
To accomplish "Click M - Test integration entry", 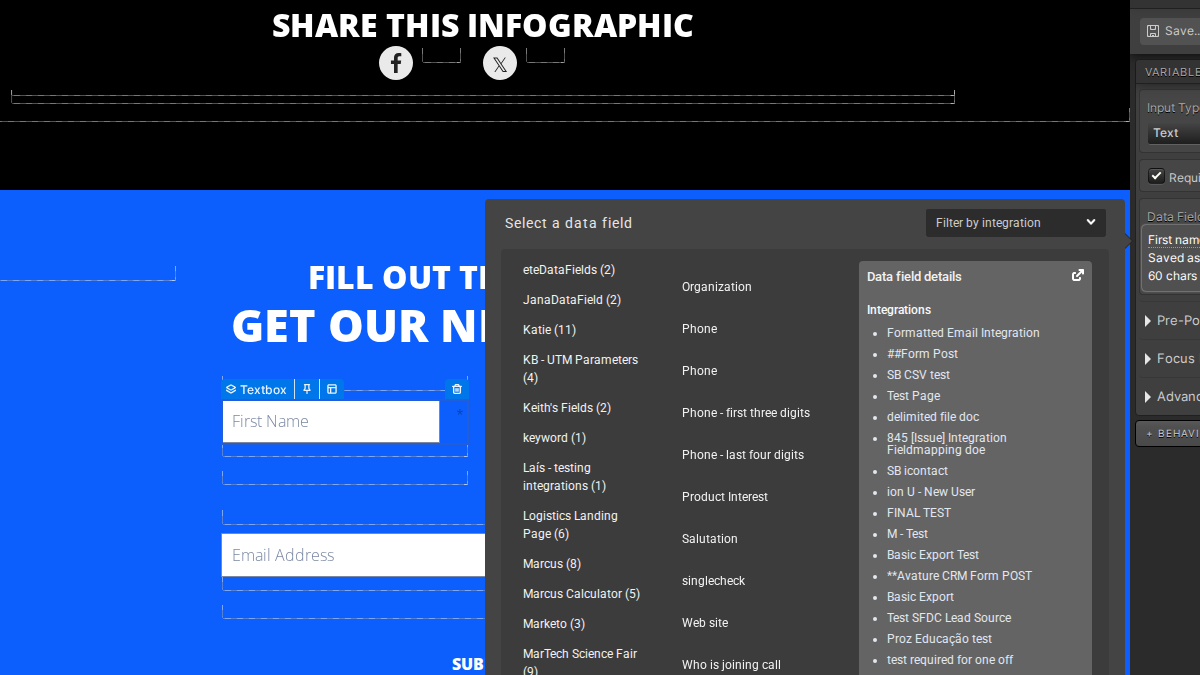I will point(907,534).
